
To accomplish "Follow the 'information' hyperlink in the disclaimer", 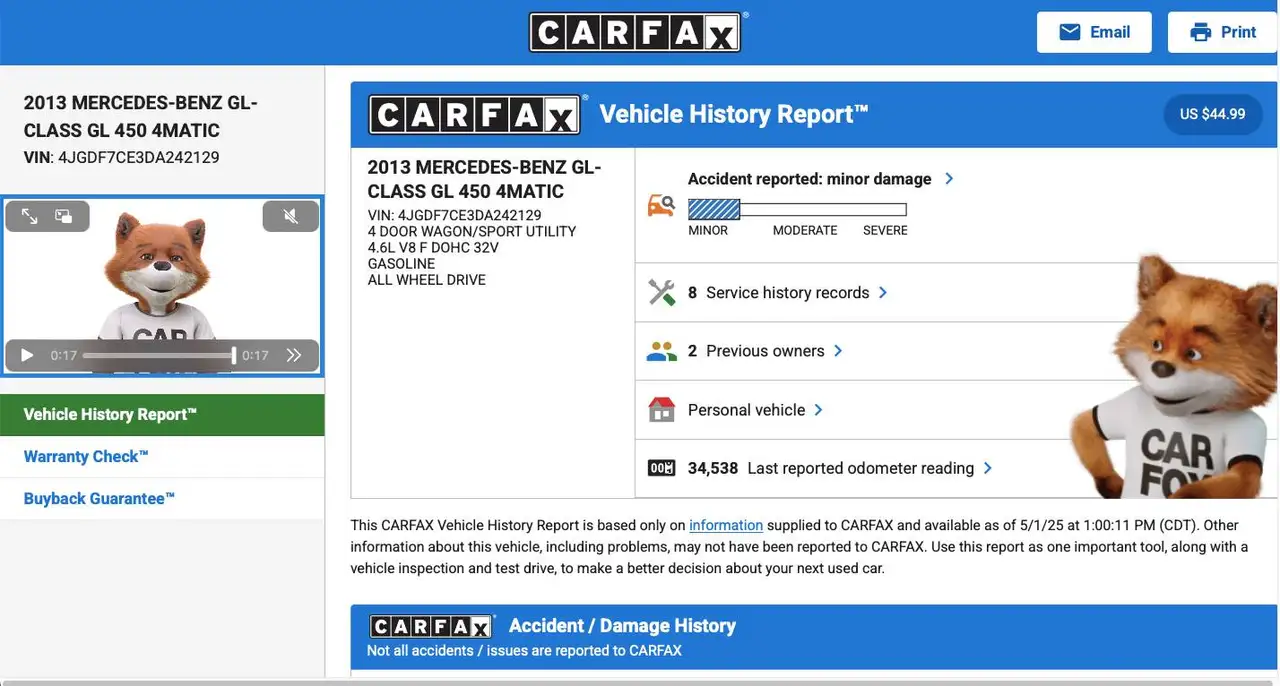I will [x=726, y=525].
